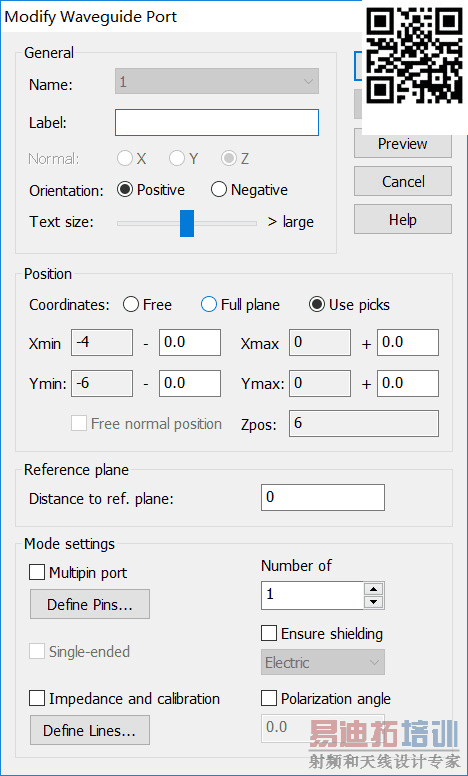The height and width of the screenshot is (776, 468).
Task: Click the Text size slider handle
Action: [187, 223]
